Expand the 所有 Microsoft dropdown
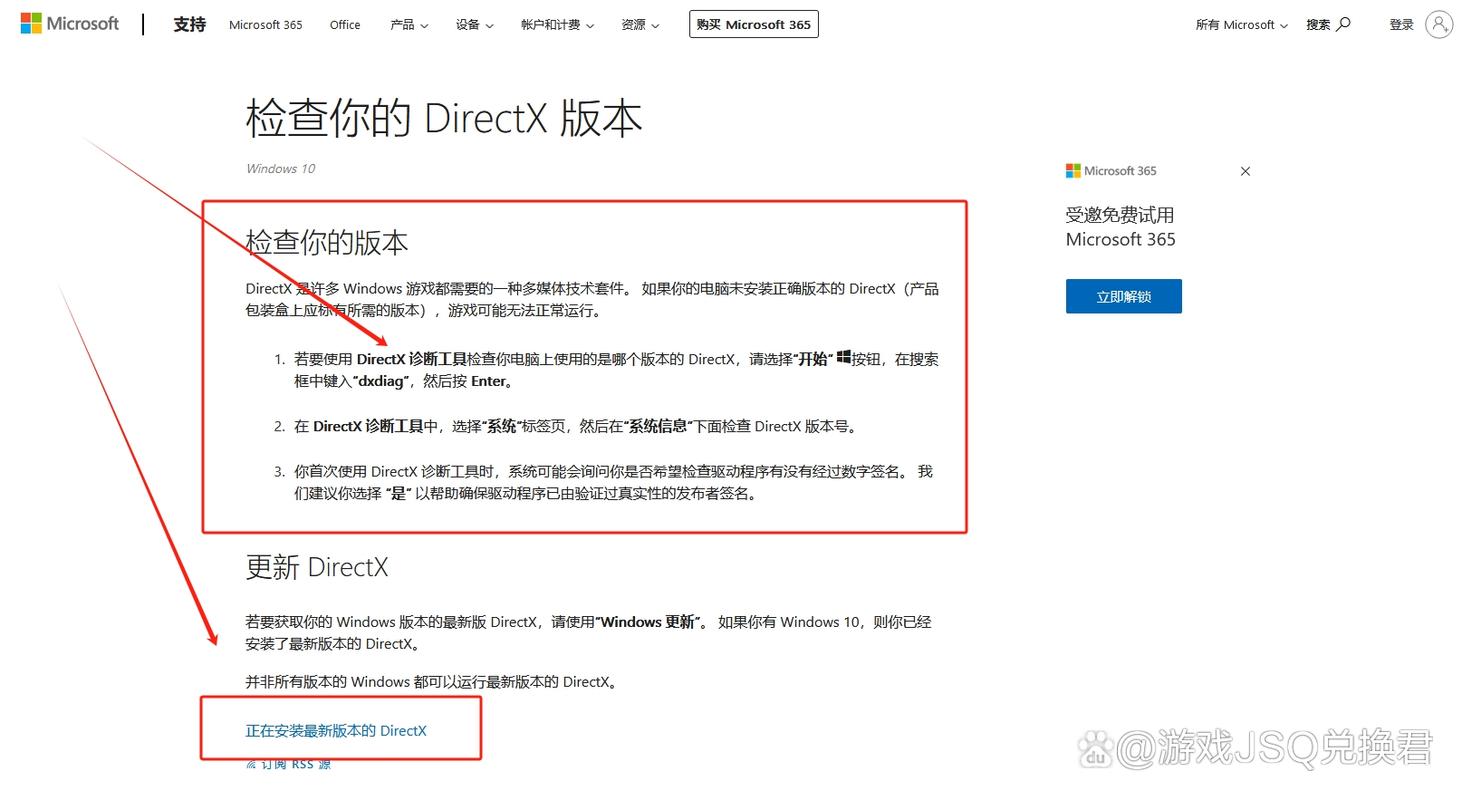Screen dimensions: 1462x800 pos(1241,25)
